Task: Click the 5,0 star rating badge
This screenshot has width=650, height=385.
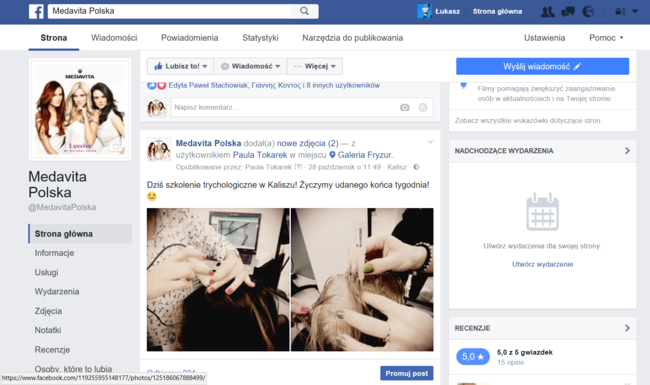Action: [473, 356]
